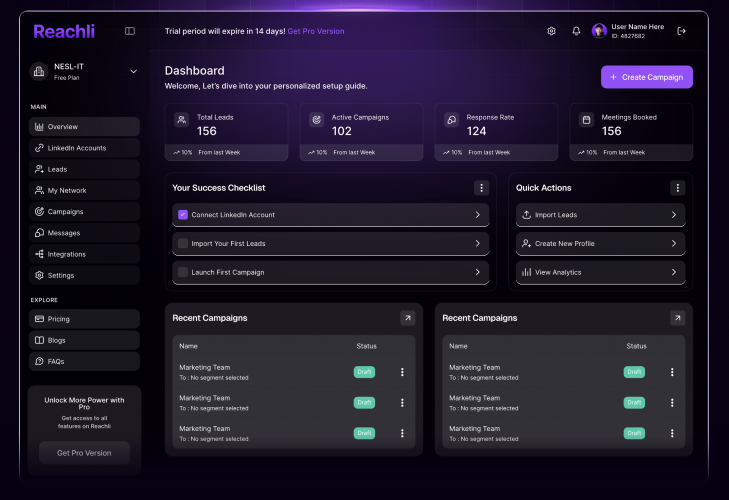Open the left Recent Campaigns expand arrow
729x500 pixels.
(408, 318)
